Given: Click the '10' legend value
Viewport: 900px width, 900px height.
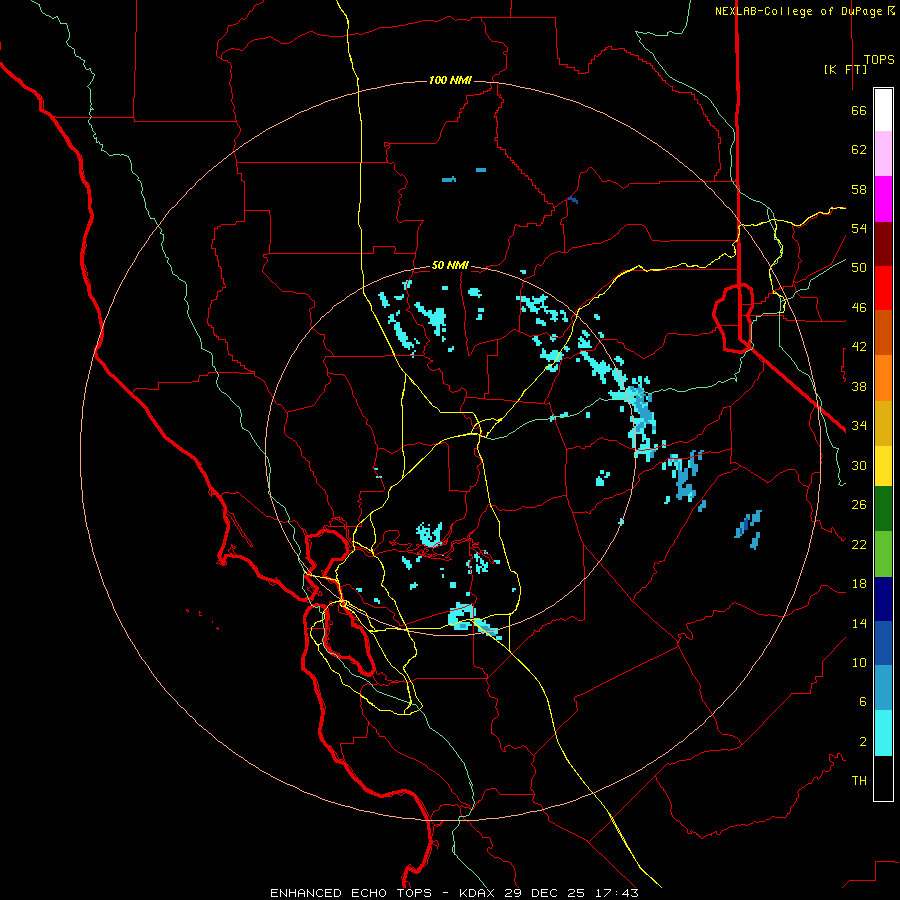Looking at the screenshot, I should pyautogui.click(x=859, y=662).
